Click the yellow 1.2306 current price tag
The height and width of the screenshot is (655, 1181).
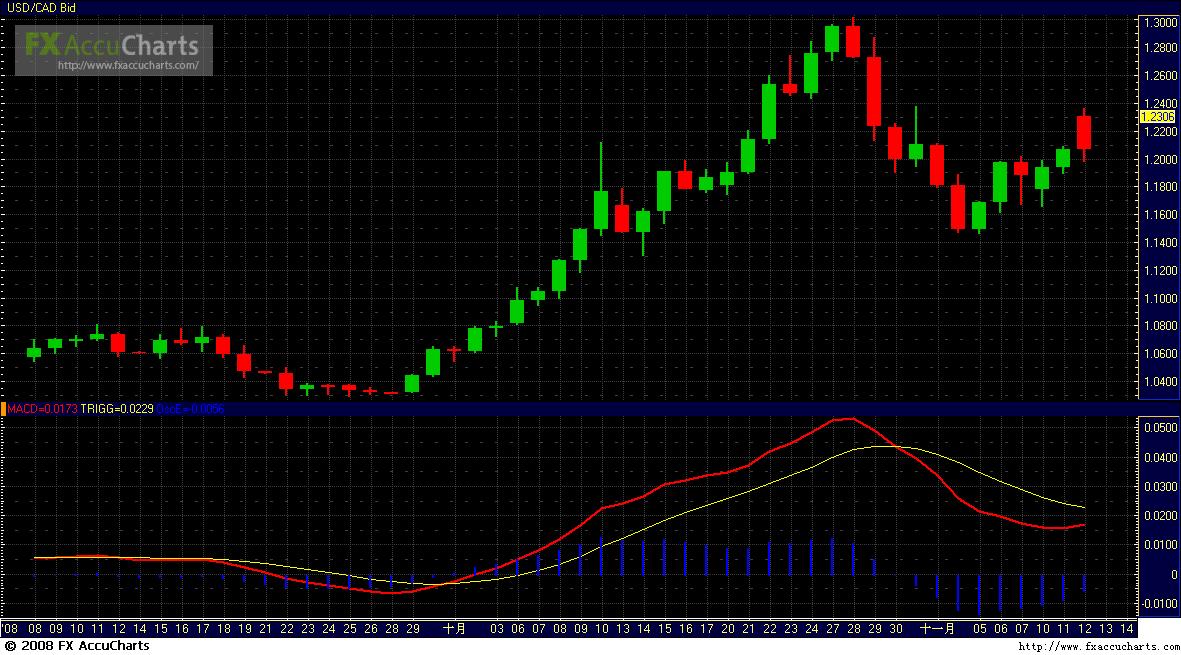1158,117
